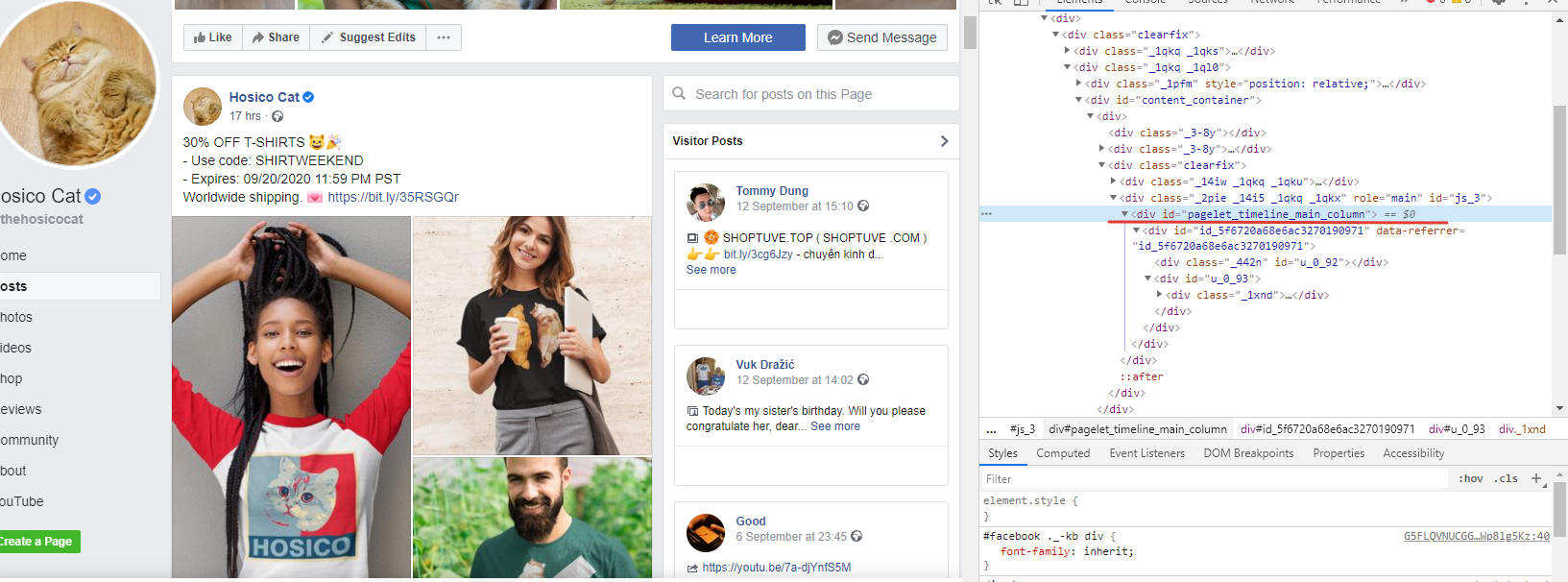Open the DOM Breakpoints tab
This screenshot has height=582, width=1568.
coord(1248,453)
